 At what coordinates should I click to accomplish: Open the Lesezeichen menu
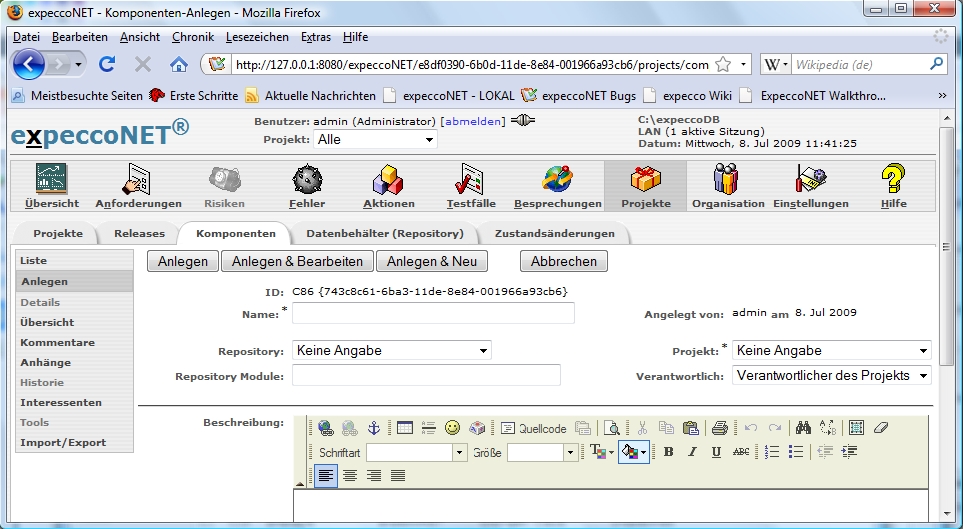click(x=257, y=37)
